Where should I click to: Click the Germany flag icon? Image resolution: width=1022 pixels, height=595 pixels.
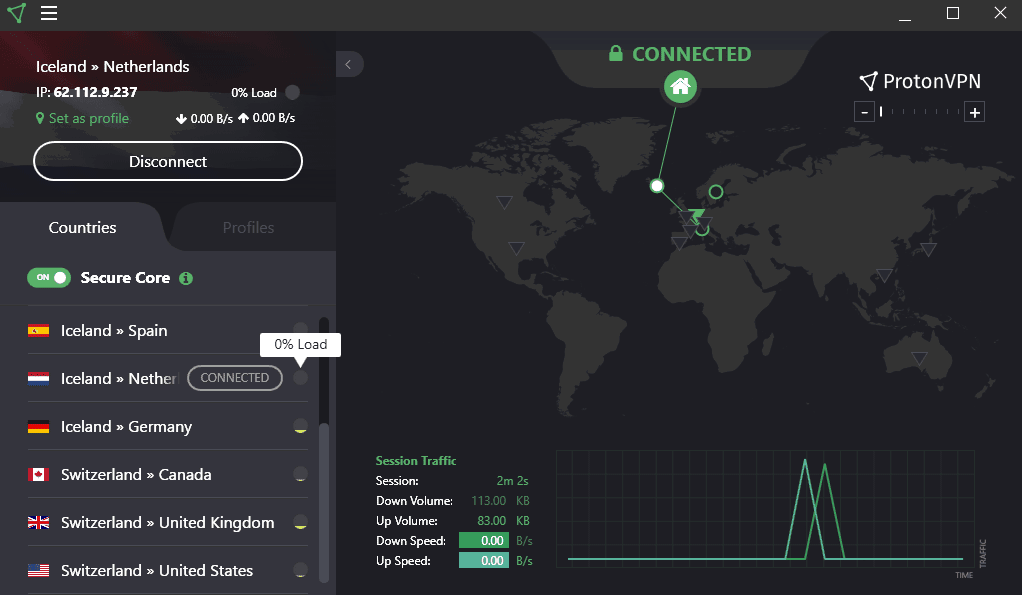click(x=38, y=427)
